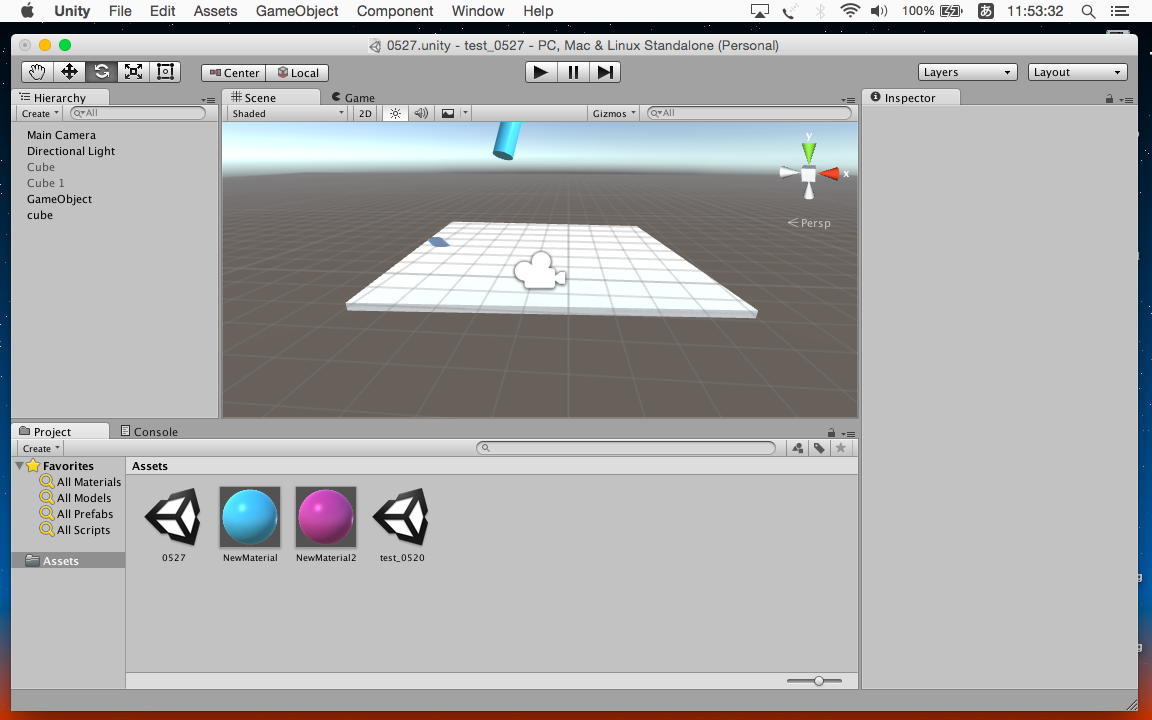Select the Rect transform tool

[165, 72]
